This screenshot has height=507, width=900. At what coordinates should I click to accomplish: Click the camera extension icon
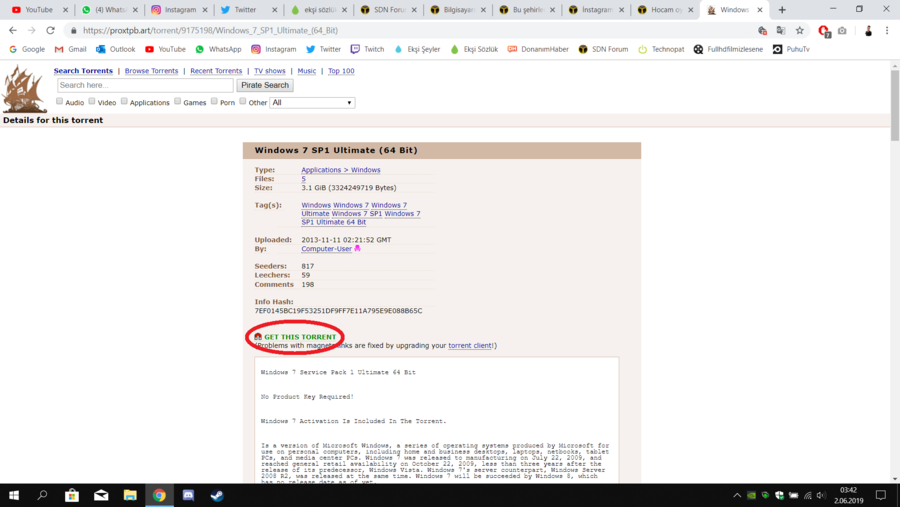(x=842, y=30)
